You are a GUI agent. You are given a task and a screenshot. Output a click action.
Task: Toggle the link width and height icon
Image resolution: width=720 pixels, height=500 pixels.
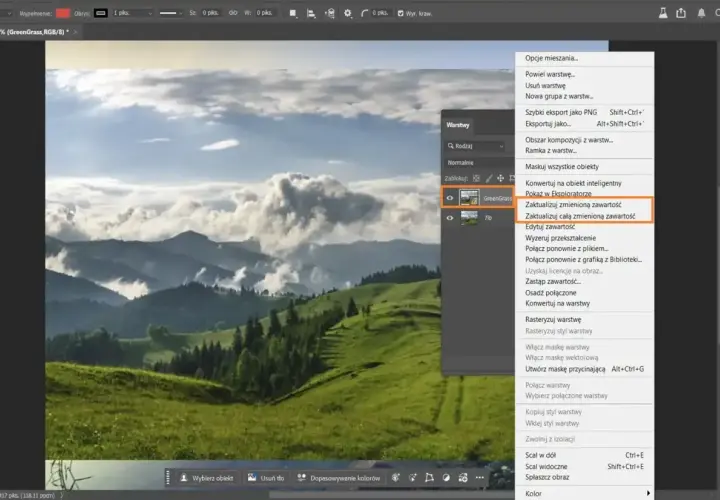(233, 13)
